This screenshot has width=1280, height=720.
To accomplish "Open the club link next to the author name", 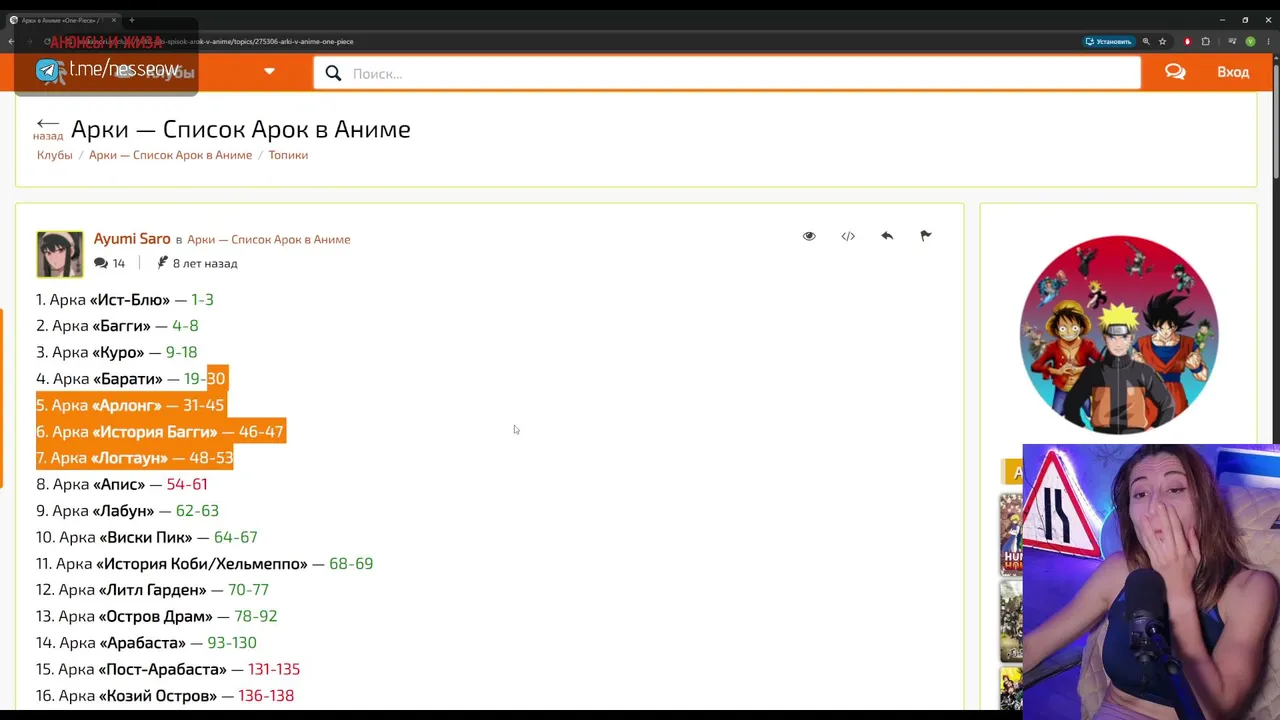I will tap(268, 240).
